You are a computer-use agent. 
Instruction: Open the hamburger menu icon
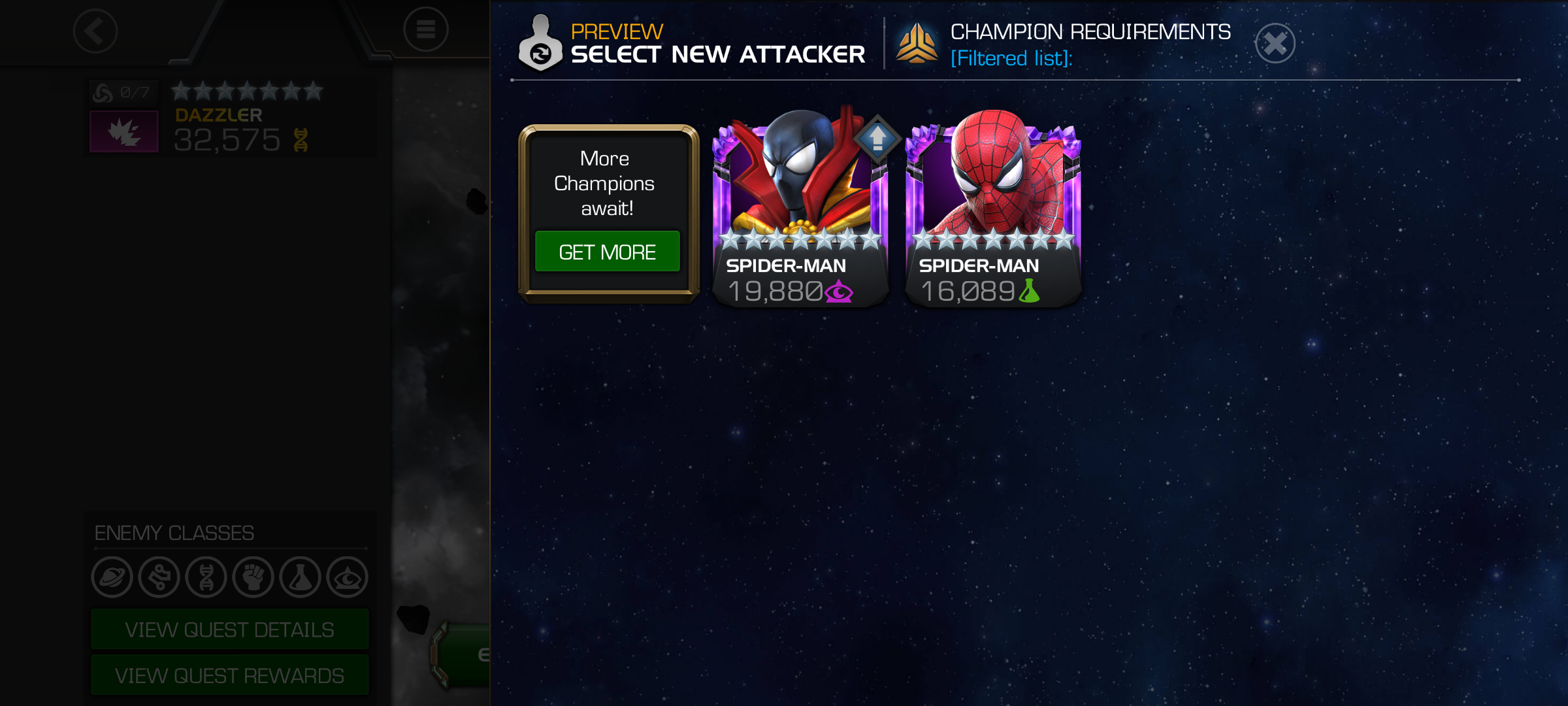(x=426, y=29)
